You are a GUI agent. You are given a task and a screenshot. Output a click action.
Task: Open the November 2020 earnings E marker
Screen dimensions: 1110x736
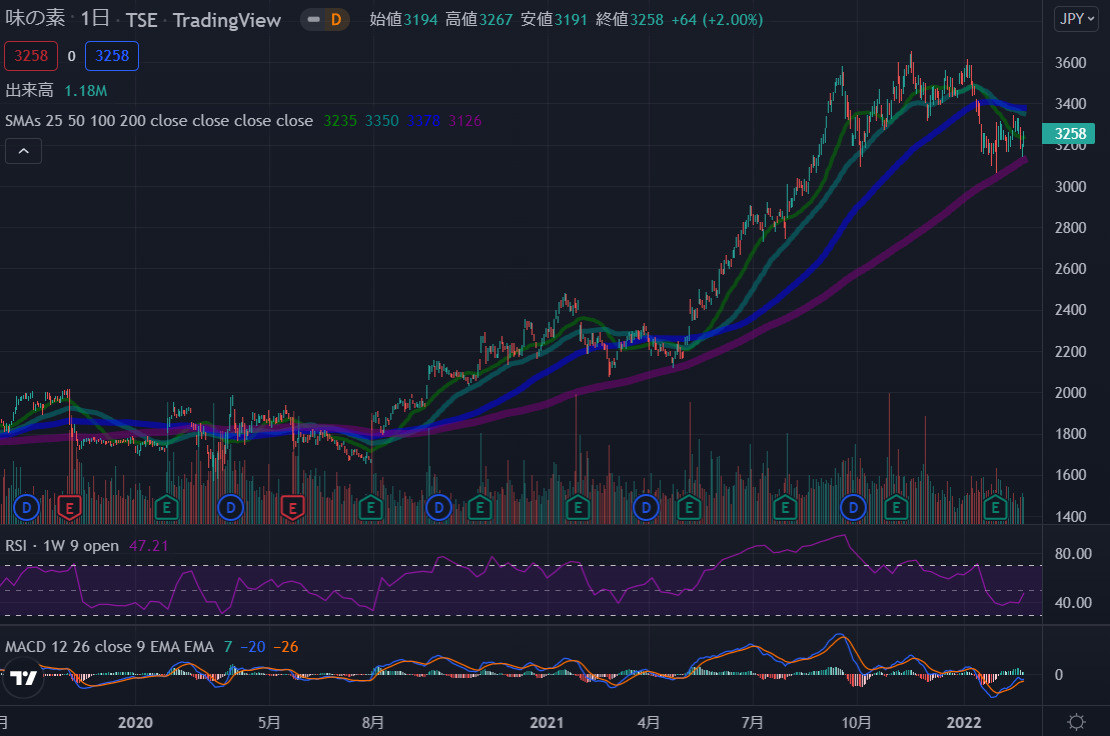coord(480,507)
